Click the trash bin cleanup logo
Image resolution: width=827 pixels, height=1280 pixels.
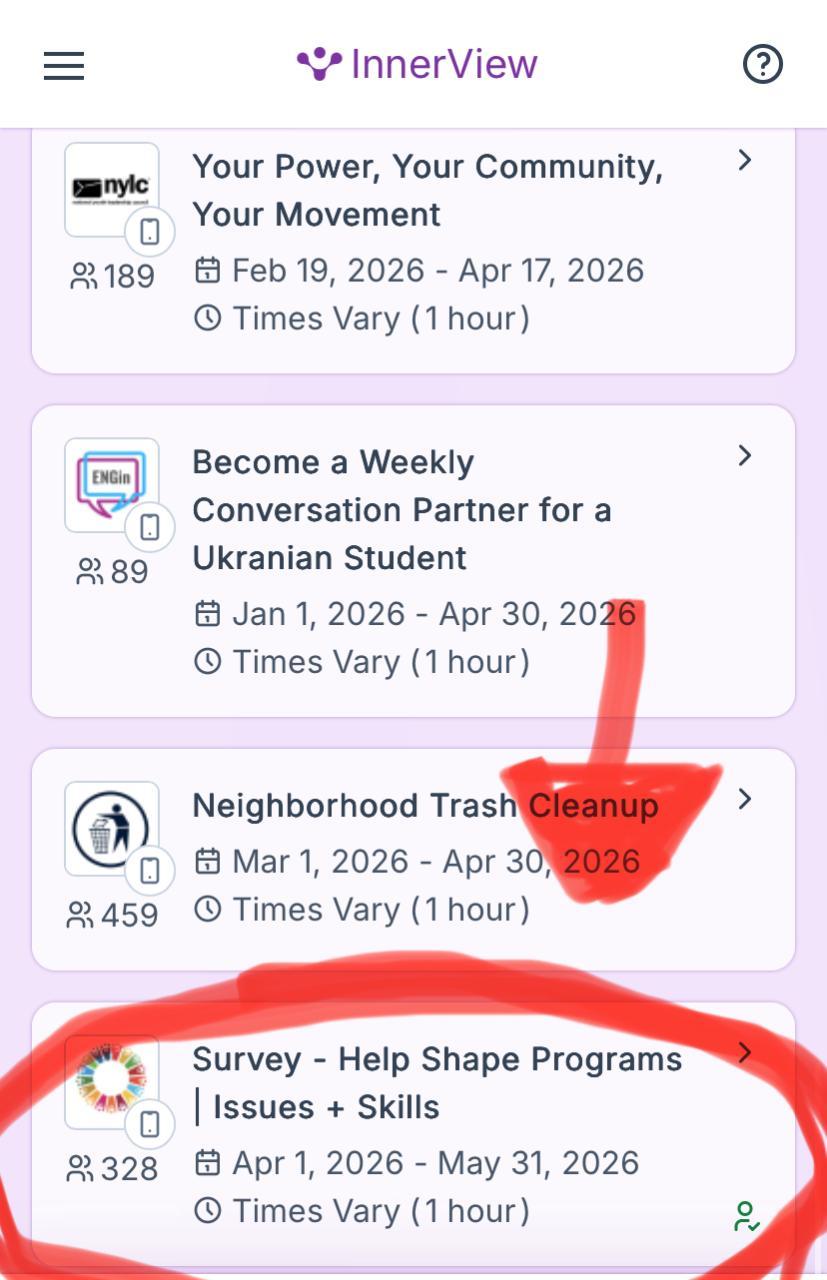pos(111,828)
